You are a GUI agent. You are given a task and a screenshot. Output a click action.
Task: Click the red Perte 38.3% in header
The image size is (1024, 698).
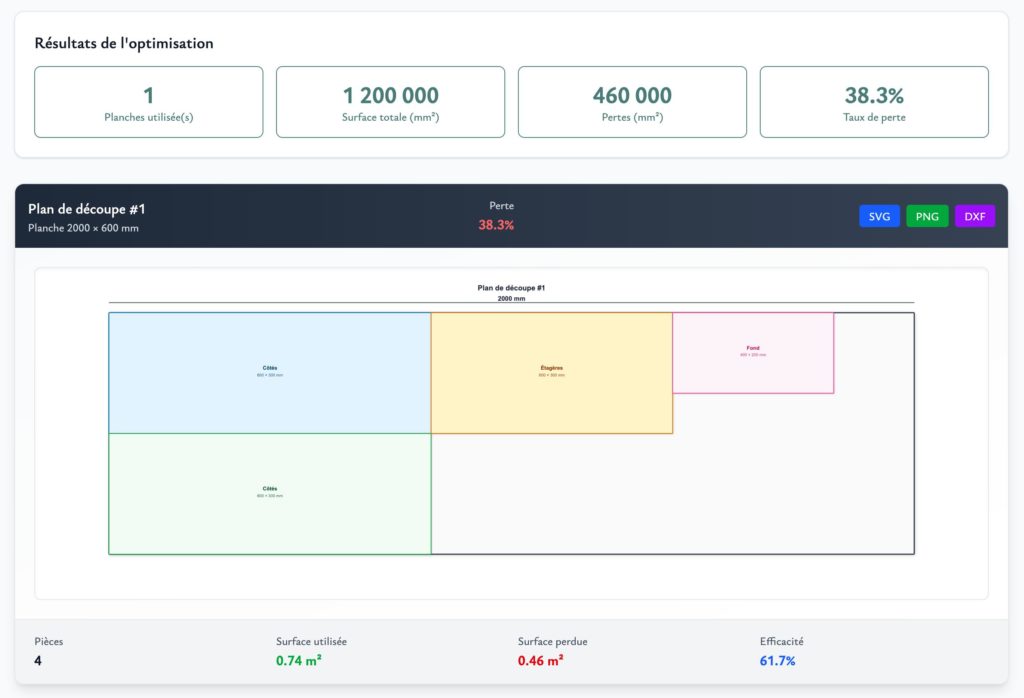point(496,225)
